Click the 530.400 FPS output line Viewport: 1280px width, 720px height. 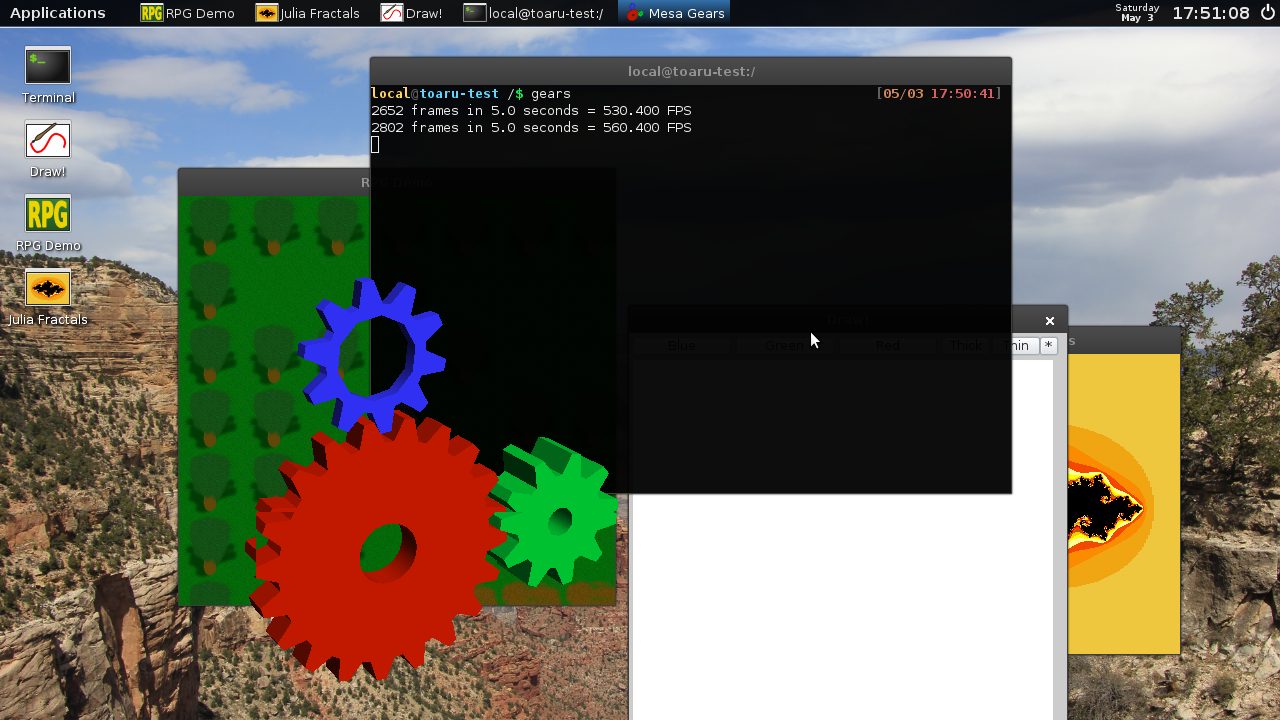click(531, 111)
